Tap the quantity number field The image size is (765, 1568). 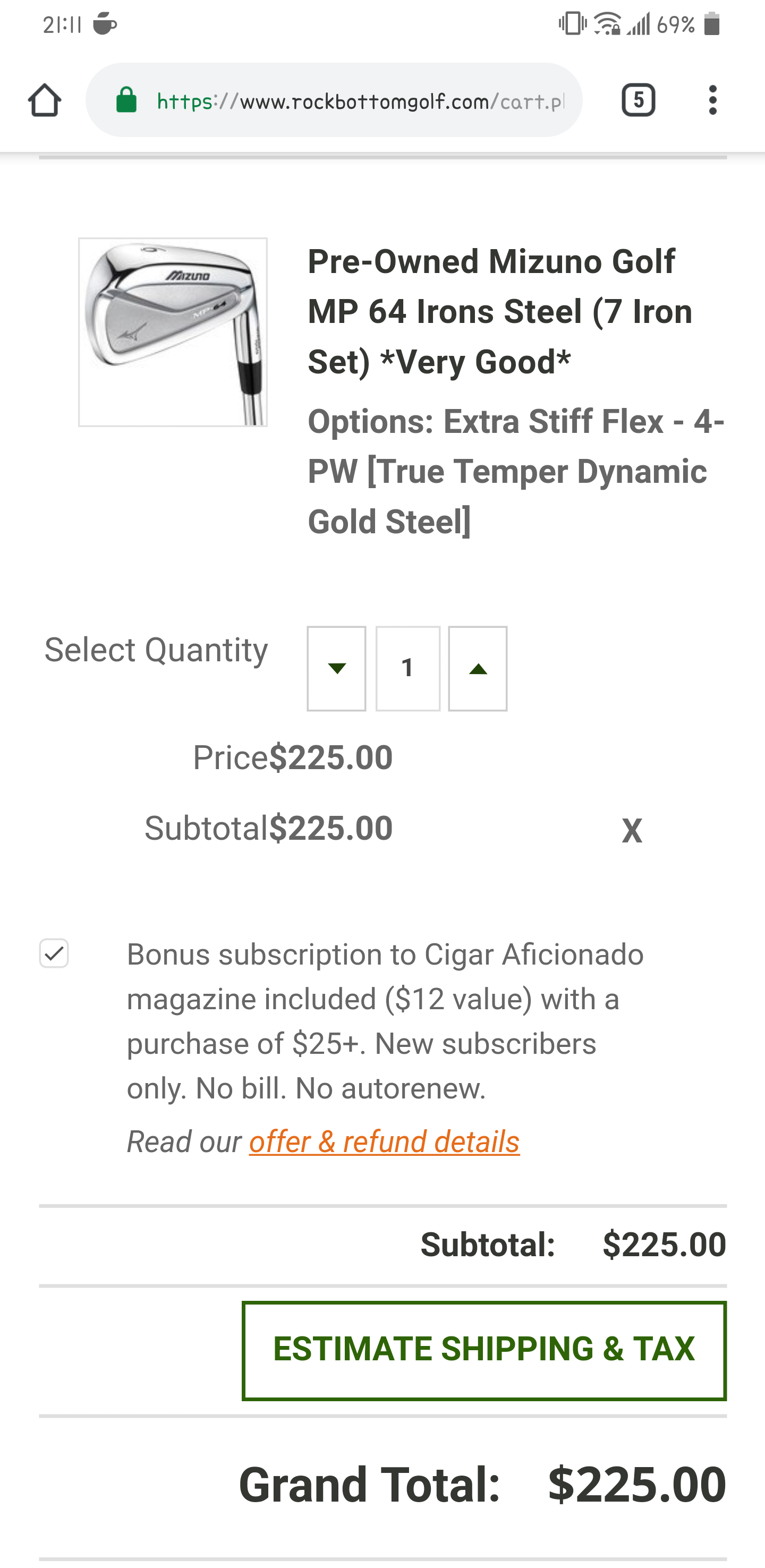408,668
